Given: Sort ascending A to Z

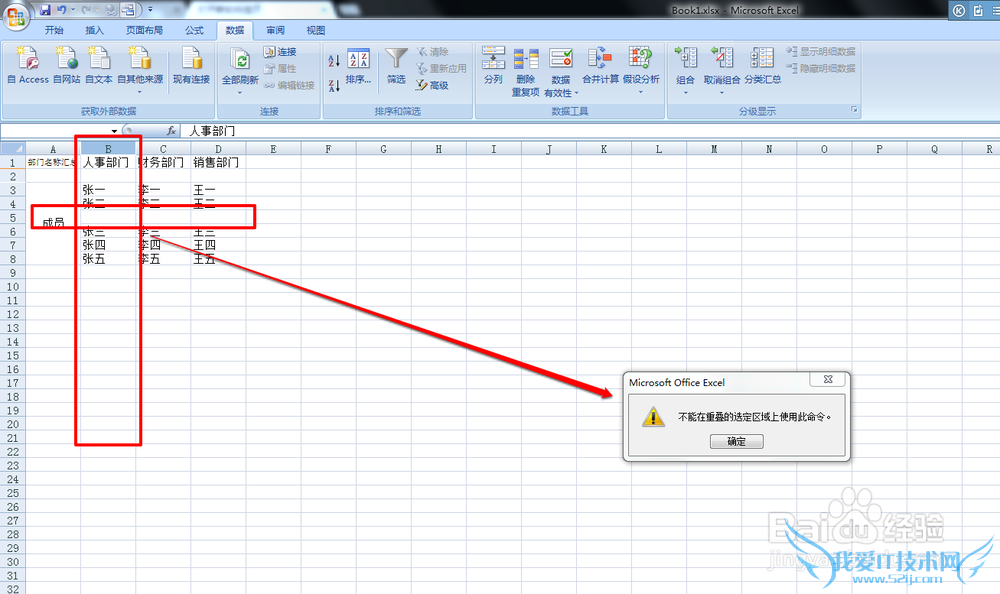Looking at the screenshot, I should pos(334,61).
